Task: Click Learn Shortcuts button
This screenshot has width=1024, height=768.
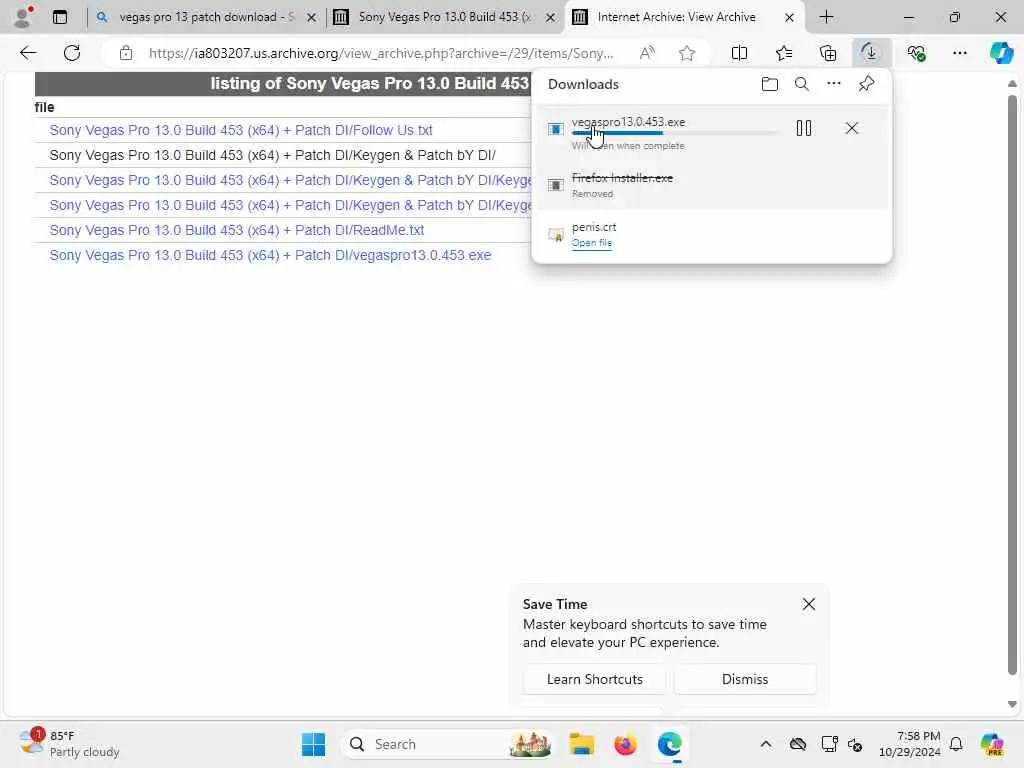Action: pos(594,679)
